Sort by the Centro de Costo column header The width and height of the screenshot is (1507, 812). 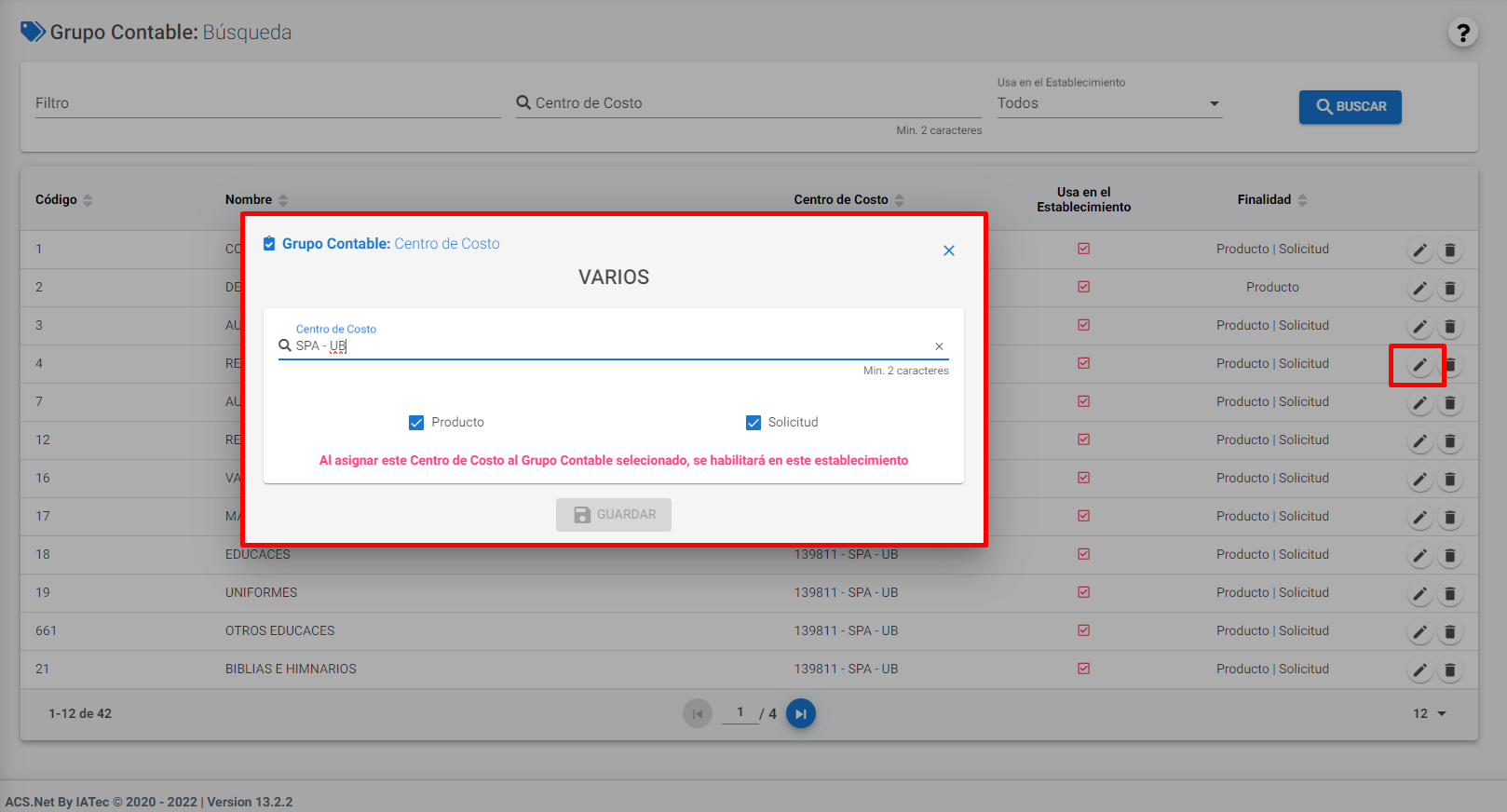pos(849,200)
